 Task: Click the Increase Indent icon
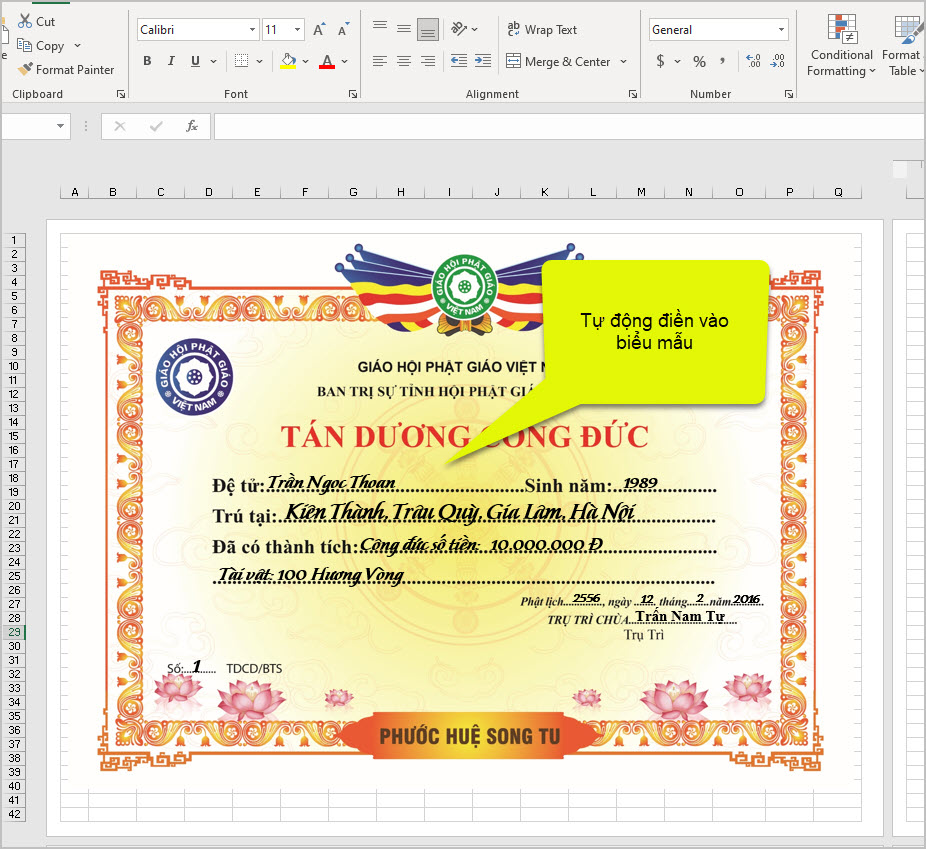tap(483, 61)
